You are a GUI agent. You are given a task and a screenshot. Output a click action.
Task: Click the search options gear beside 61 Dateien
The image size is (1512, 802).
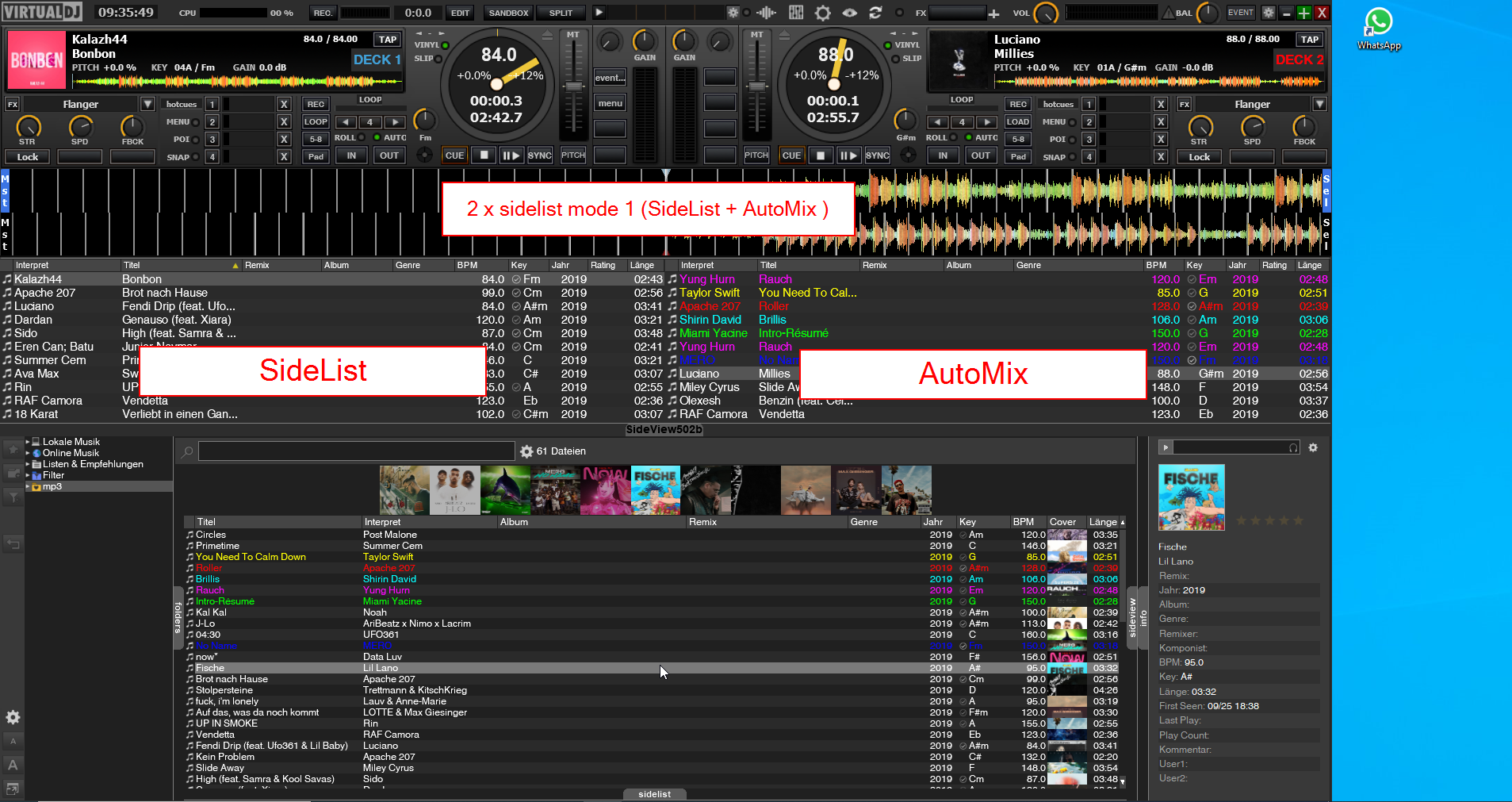(526, 451)
